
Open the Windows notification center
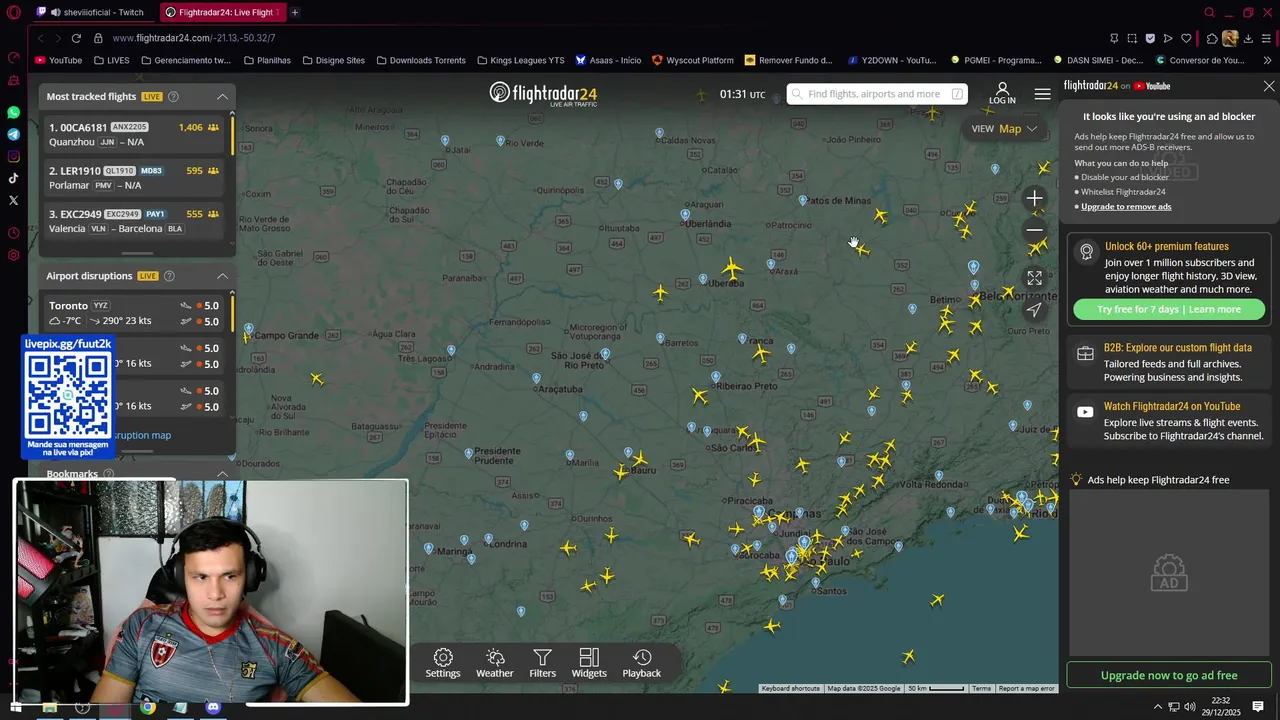click(1258, 707)
